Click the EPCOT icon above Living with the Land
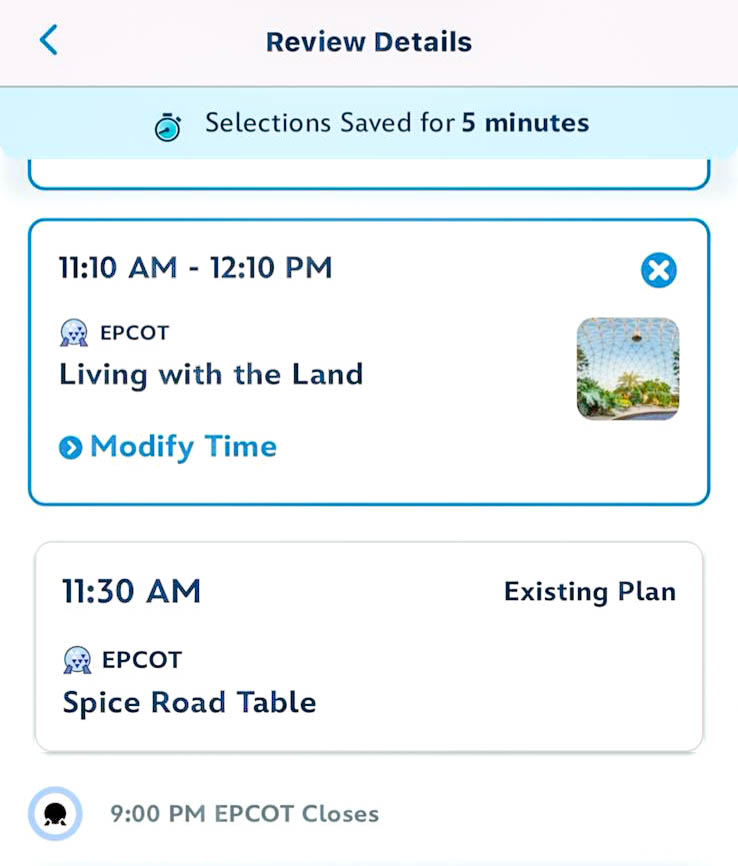 pos(74,333)
